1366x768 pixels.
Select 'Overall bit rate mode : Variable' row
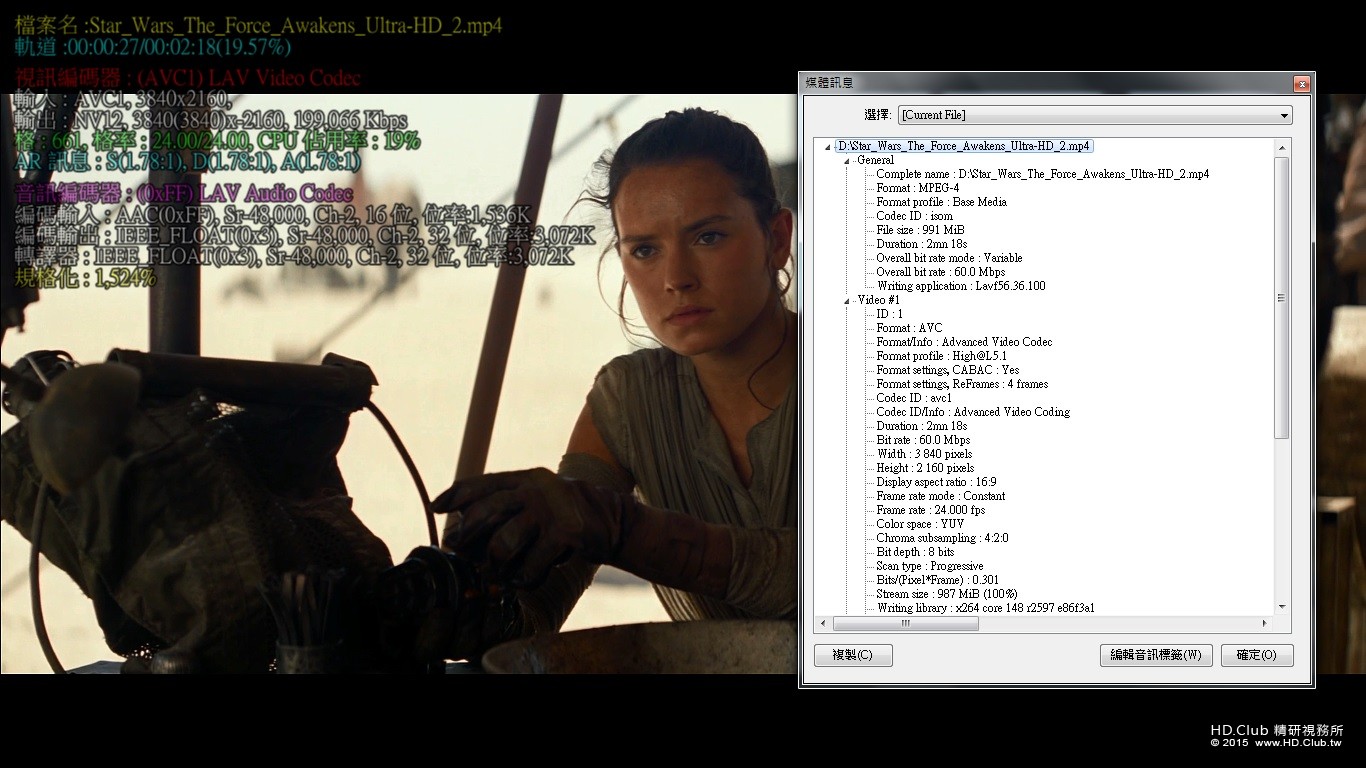(x=949, y=258)
